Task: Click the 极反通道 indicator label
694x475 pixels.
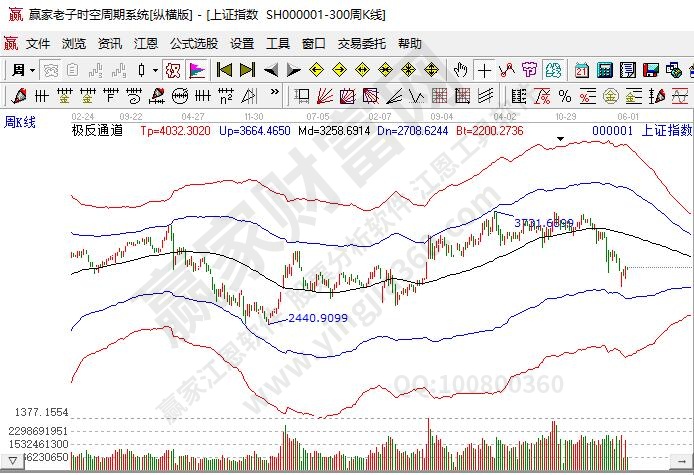Action: pyautogui.click(x=97, y=130)
